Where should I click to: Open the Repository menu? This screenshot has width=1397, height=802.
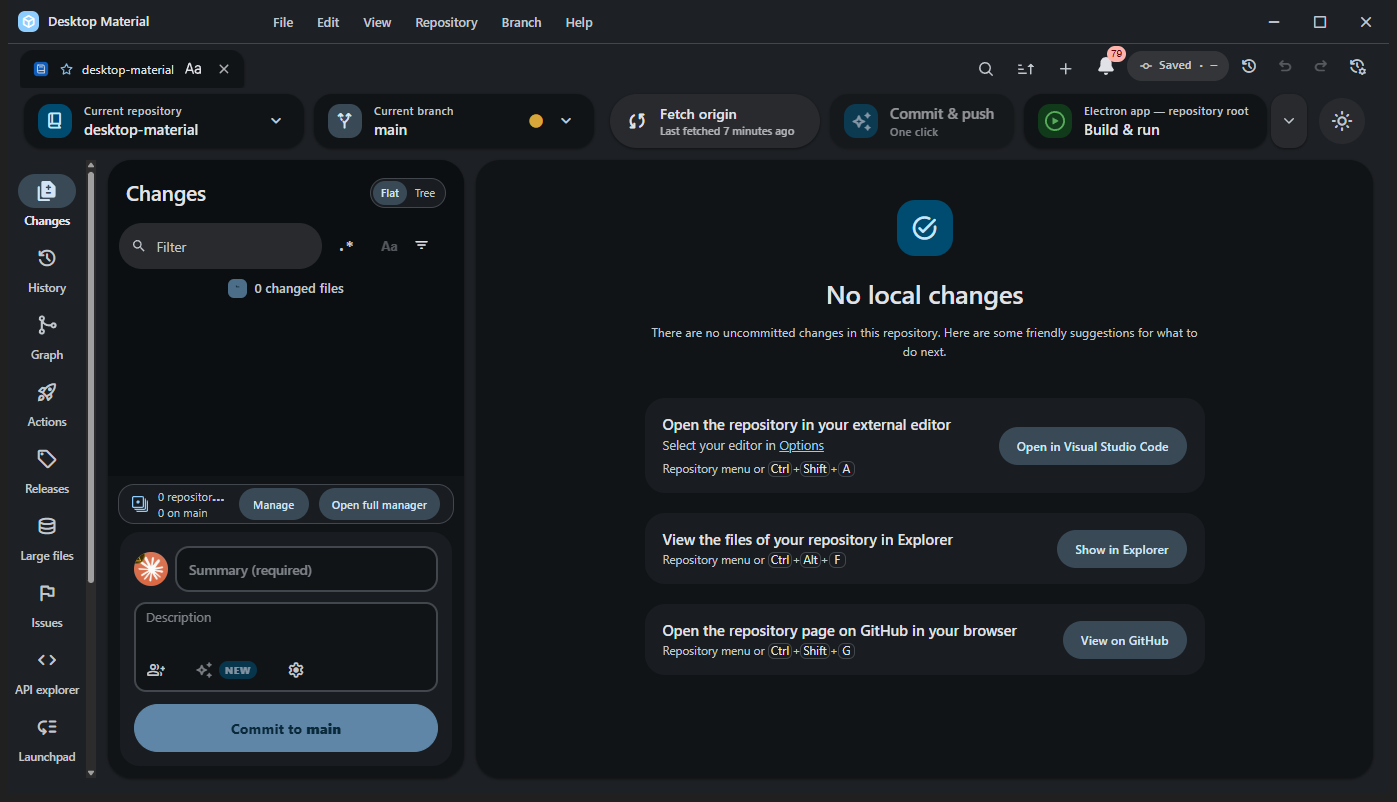coord(446,22)
